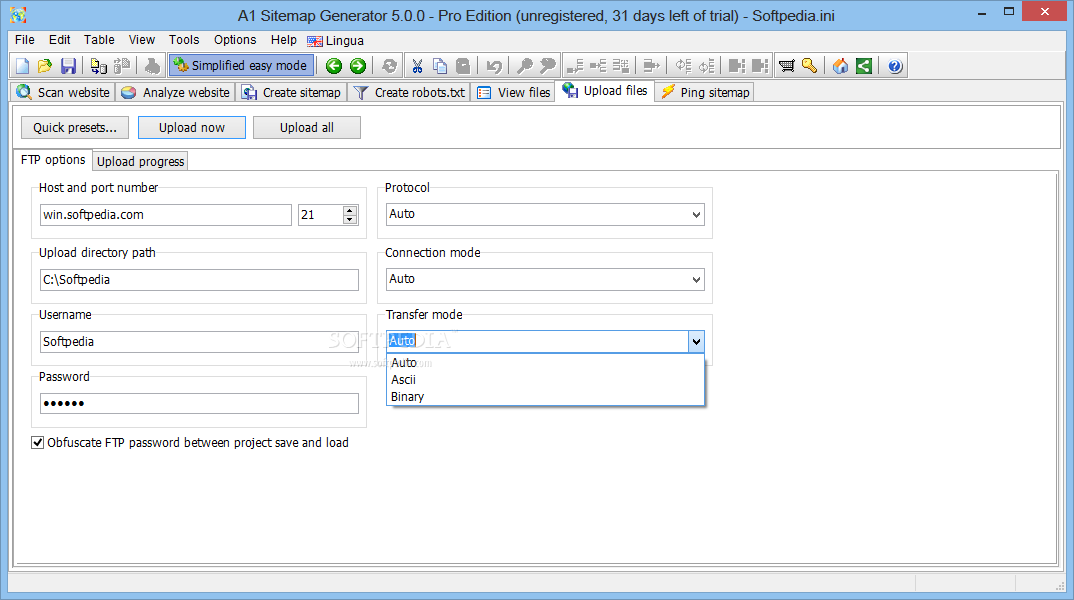Click the Password input field

199,403
